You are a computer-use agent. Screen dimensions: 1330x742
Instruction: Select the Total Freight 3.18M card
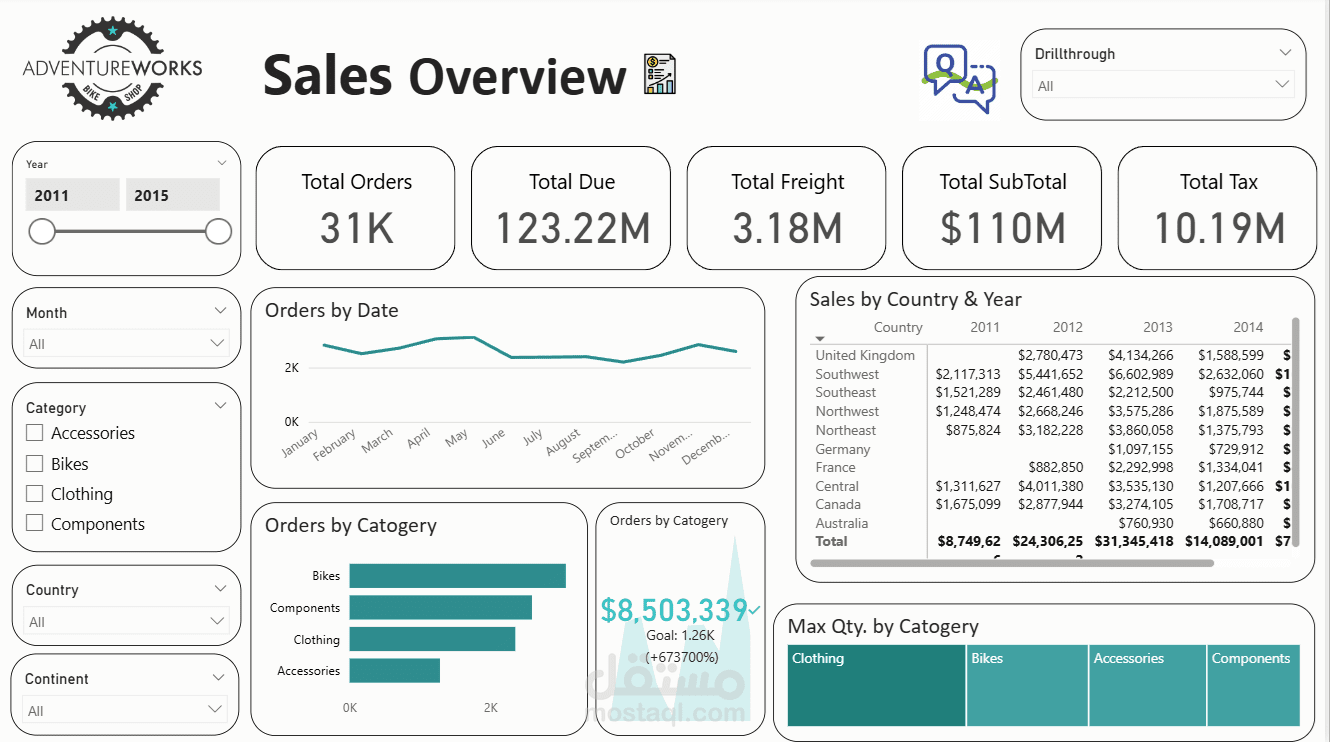point(787,208)
